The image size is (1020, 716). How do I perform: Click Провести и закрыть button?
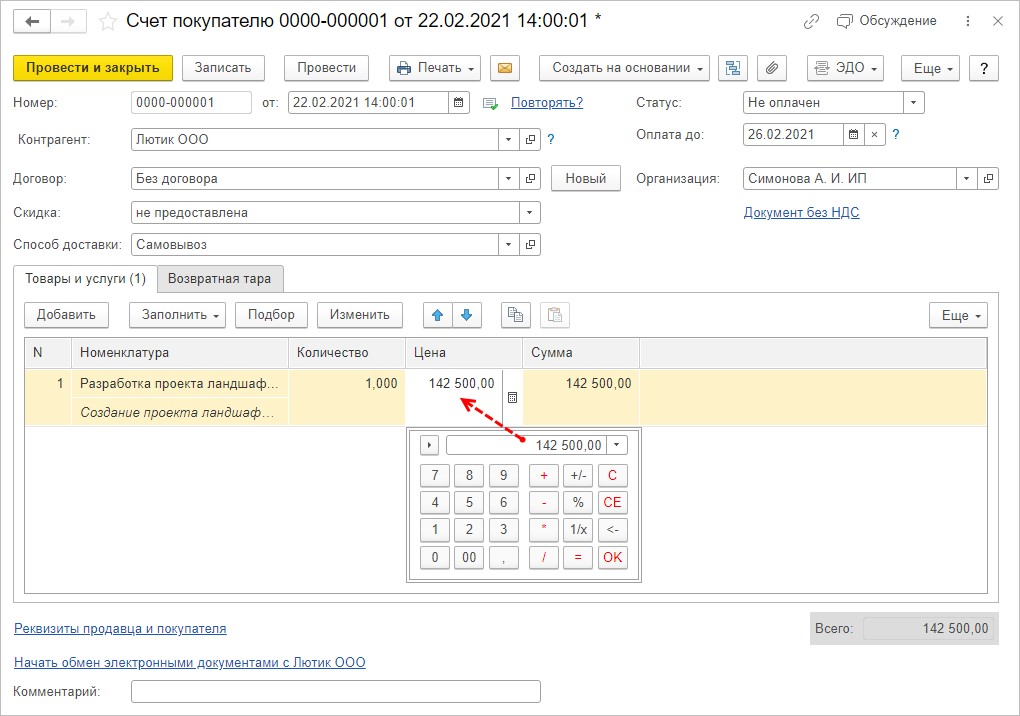[93, 68]
